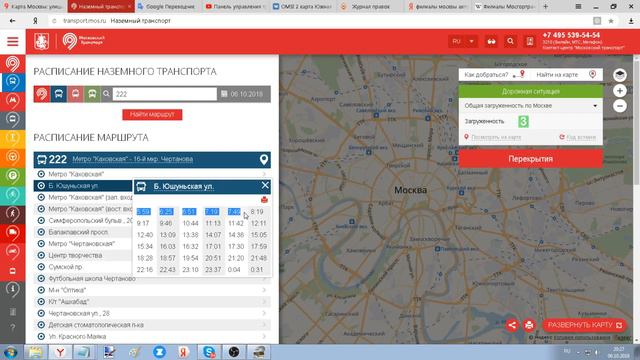The width and height of the screenshot is (640, 360).
Task: Open Yandex browser Y icon on taskbar
Action: (x=60, y=352)
